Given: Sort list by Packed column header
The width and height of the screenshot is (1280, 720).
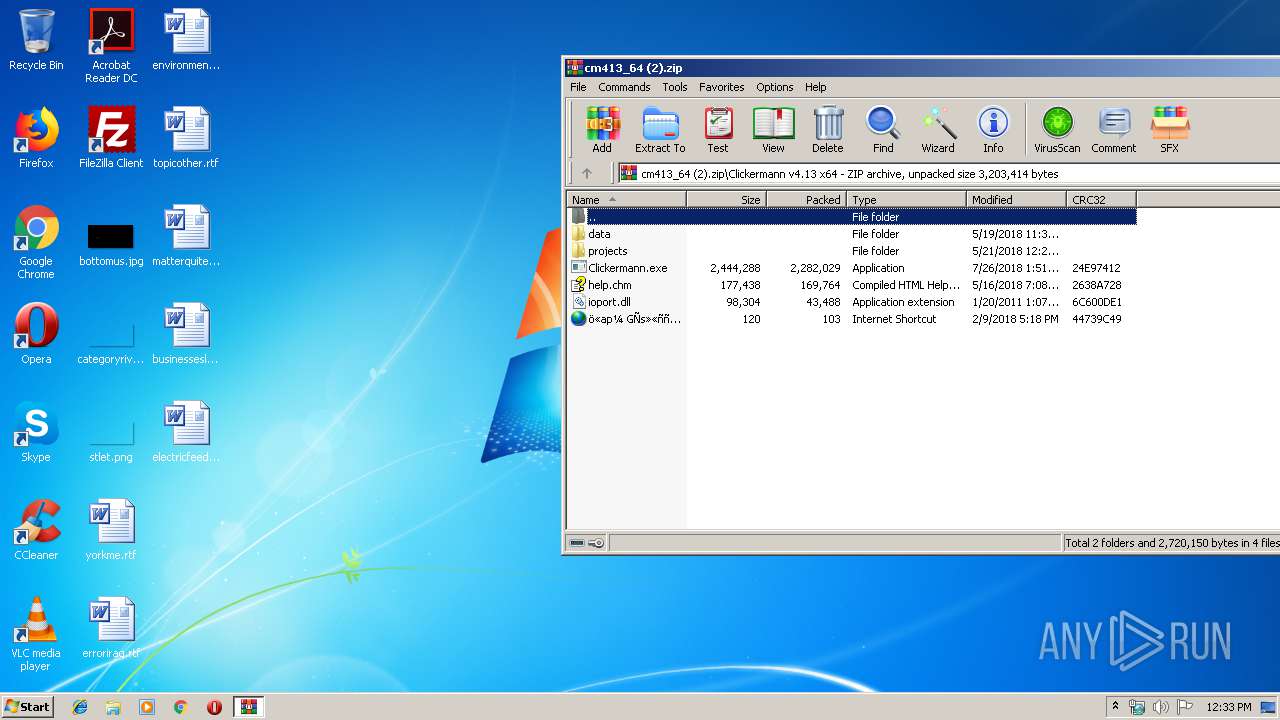Looking at the screenshot, I should (807, 200).
